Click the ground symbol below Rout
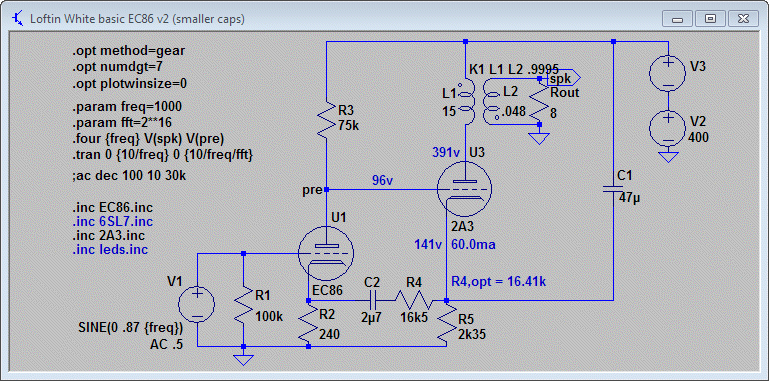Image resolution: width=769 pixels, height=381 pixels. 539,138
